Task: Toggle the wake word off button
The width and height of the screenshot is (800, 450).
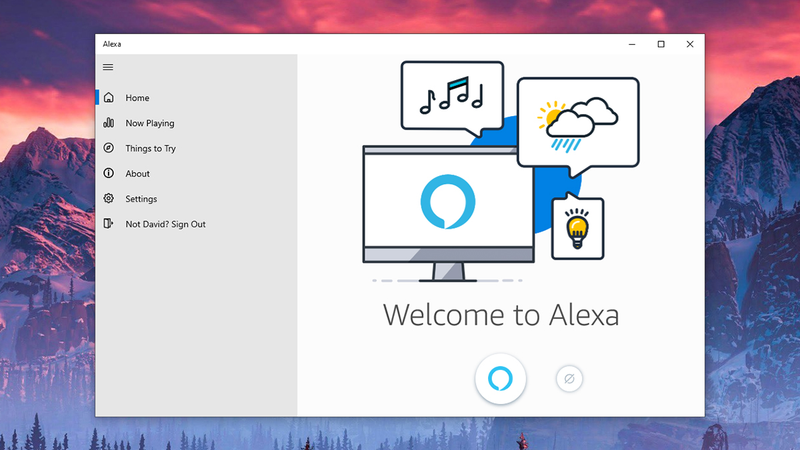Action: click(x=569, y=379)
